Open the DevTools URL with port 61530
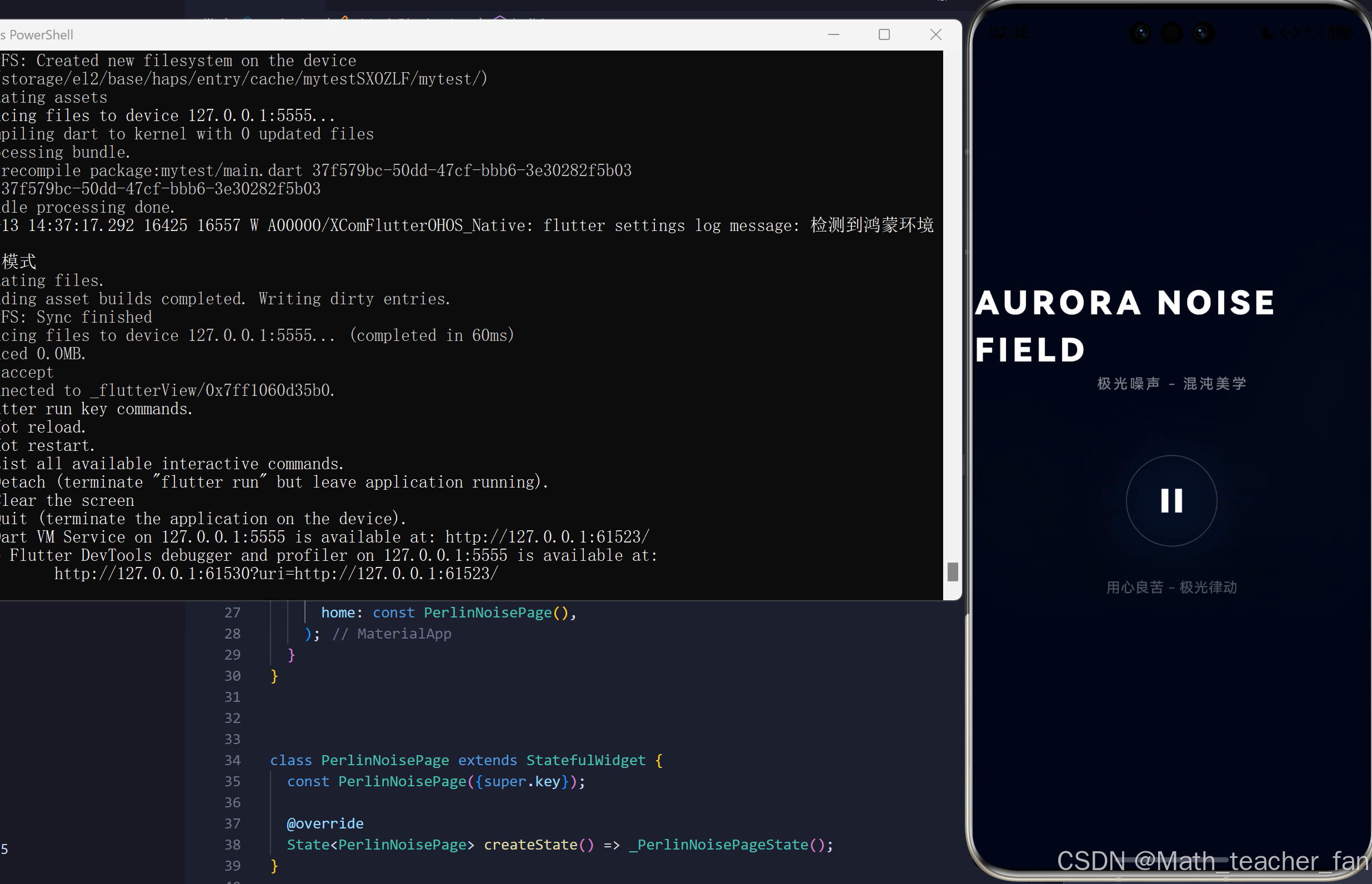 point(276,574)
